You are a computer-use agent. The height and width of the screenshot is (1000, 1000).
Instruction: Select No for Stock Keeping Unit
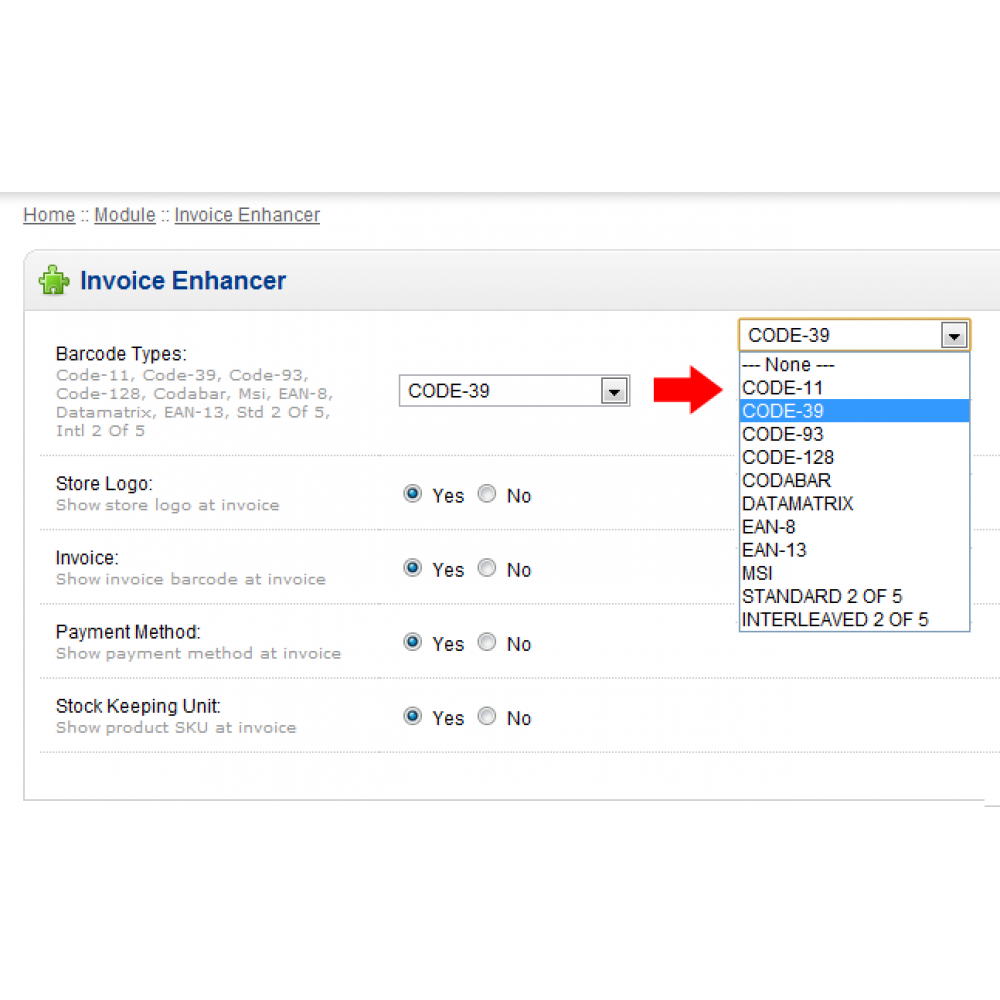point(487,716)
